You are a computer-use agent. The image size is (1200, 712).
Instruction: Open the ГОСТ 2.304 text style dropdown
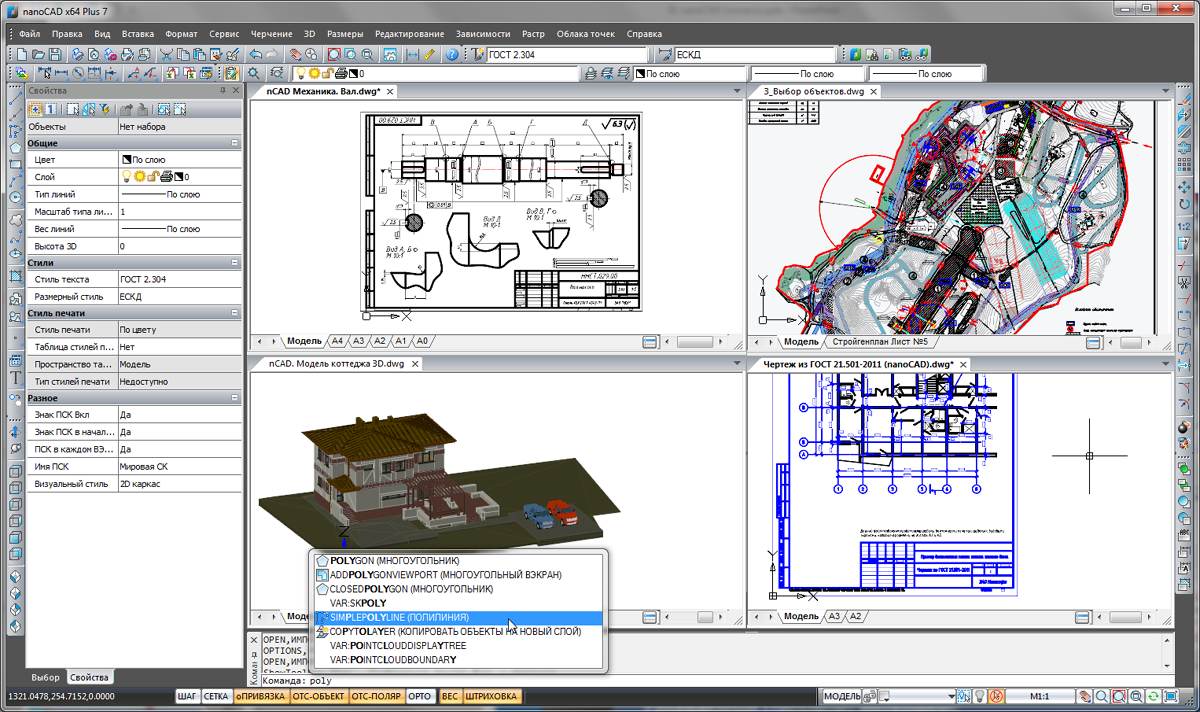[566, 54]
